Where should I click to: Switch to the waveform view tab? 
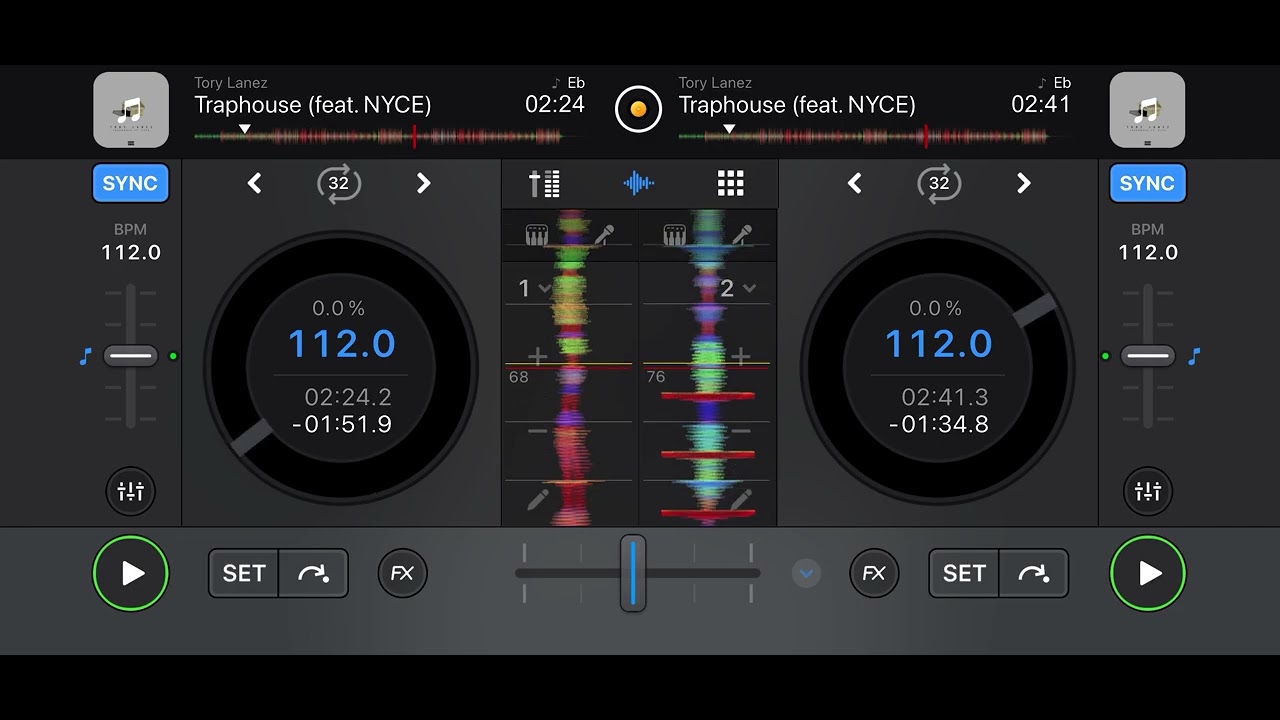[638, 183]
